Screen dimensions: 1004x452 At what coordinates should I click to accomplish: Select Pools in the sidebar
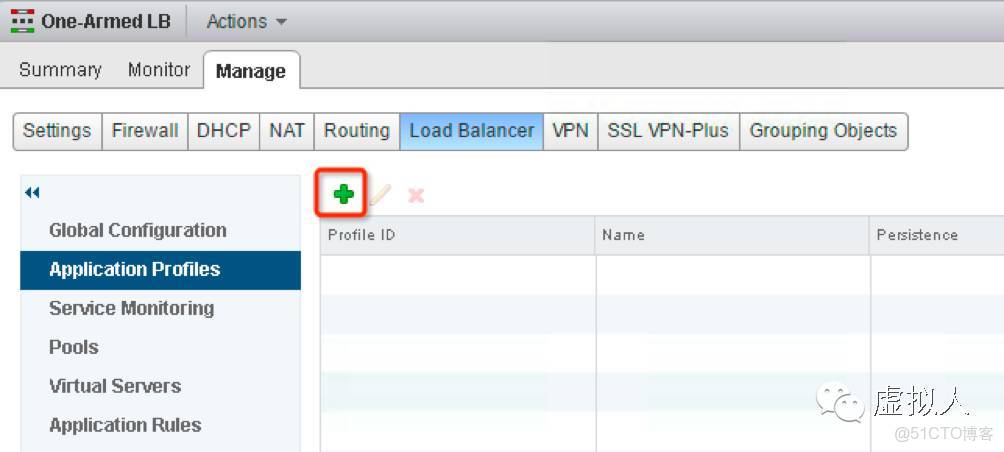point(160,348)
